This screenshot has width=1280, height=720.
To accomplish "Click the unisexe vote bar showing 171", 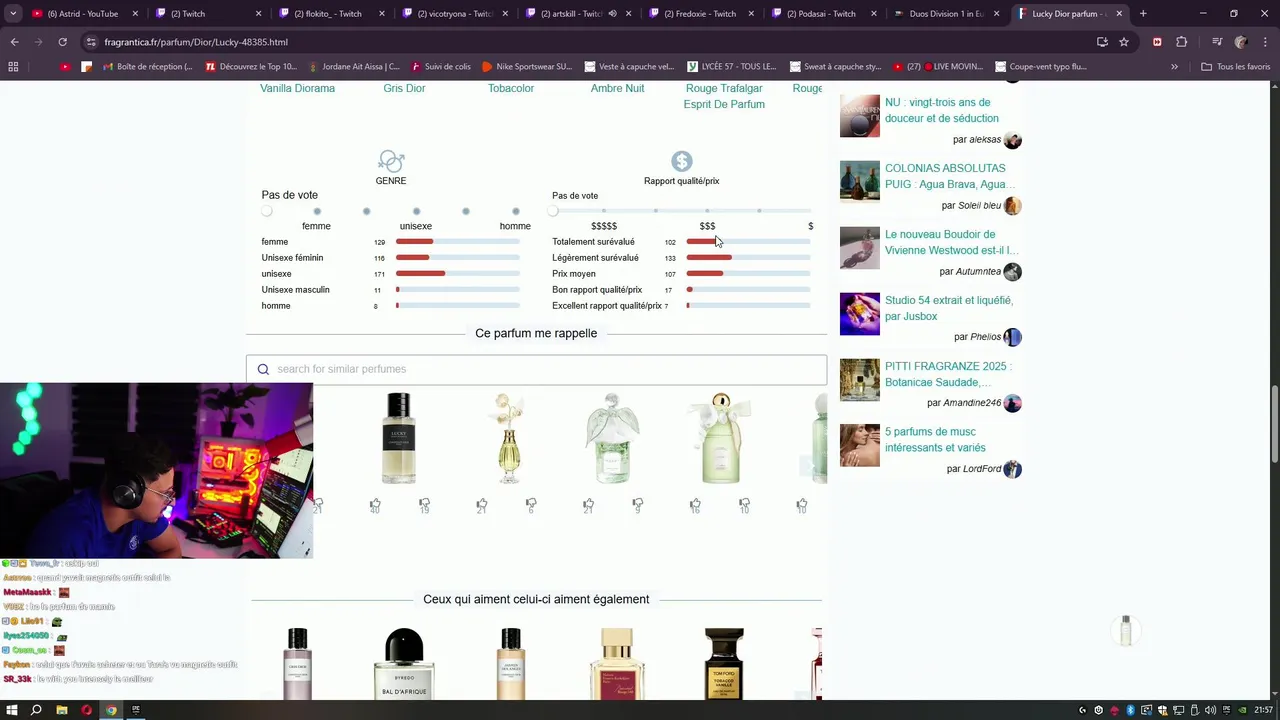I will [458, 274].
